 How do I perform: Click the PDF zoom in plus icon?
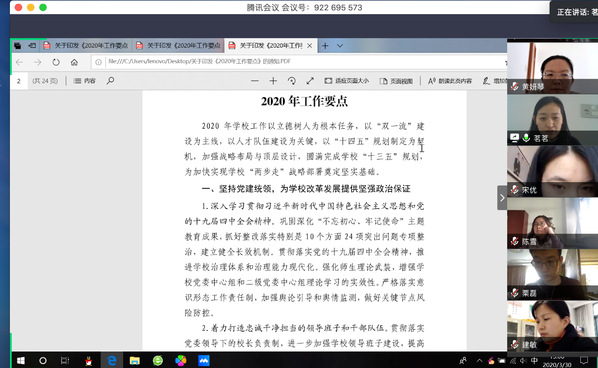click(273, 81)
